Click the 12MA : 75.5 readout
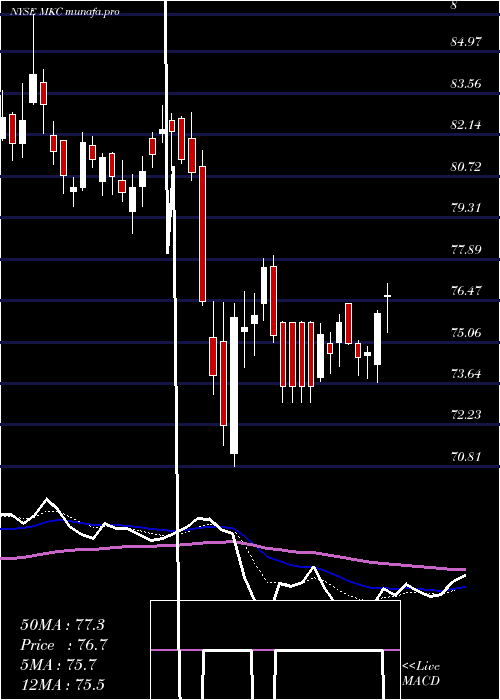This screenshot has width=500, height=700. click(63, 684)
